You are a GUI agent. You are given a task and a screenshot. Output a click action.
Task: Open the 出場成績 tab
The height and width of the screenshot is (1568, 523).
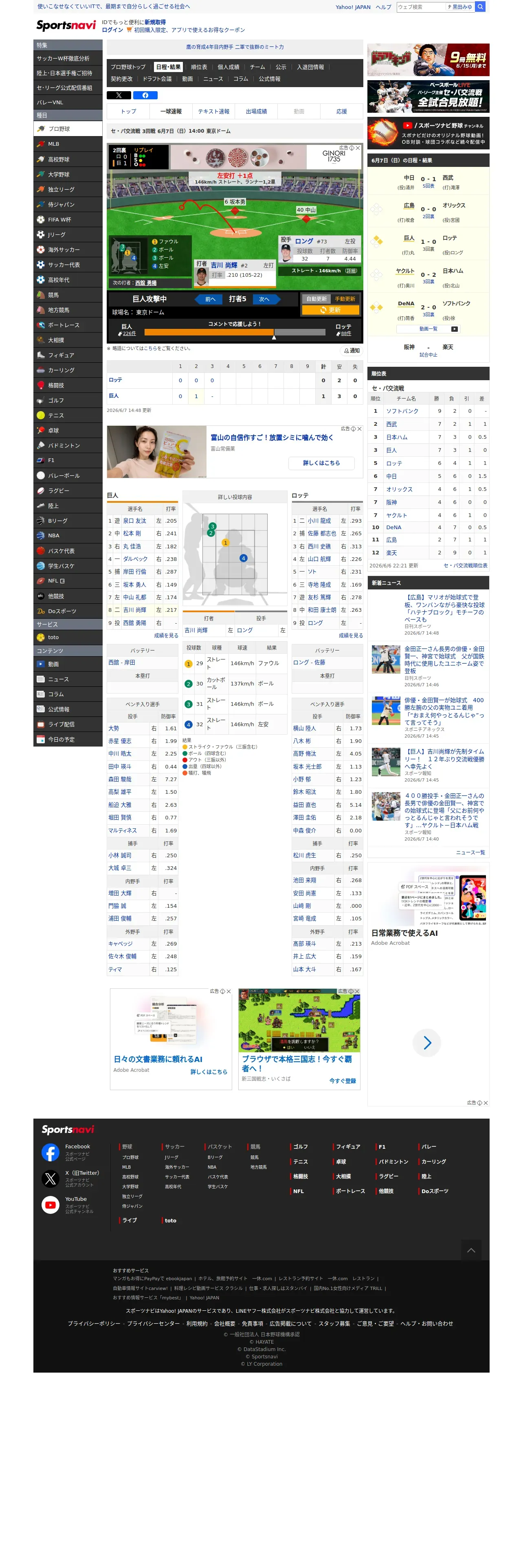[x=256, y=112]
